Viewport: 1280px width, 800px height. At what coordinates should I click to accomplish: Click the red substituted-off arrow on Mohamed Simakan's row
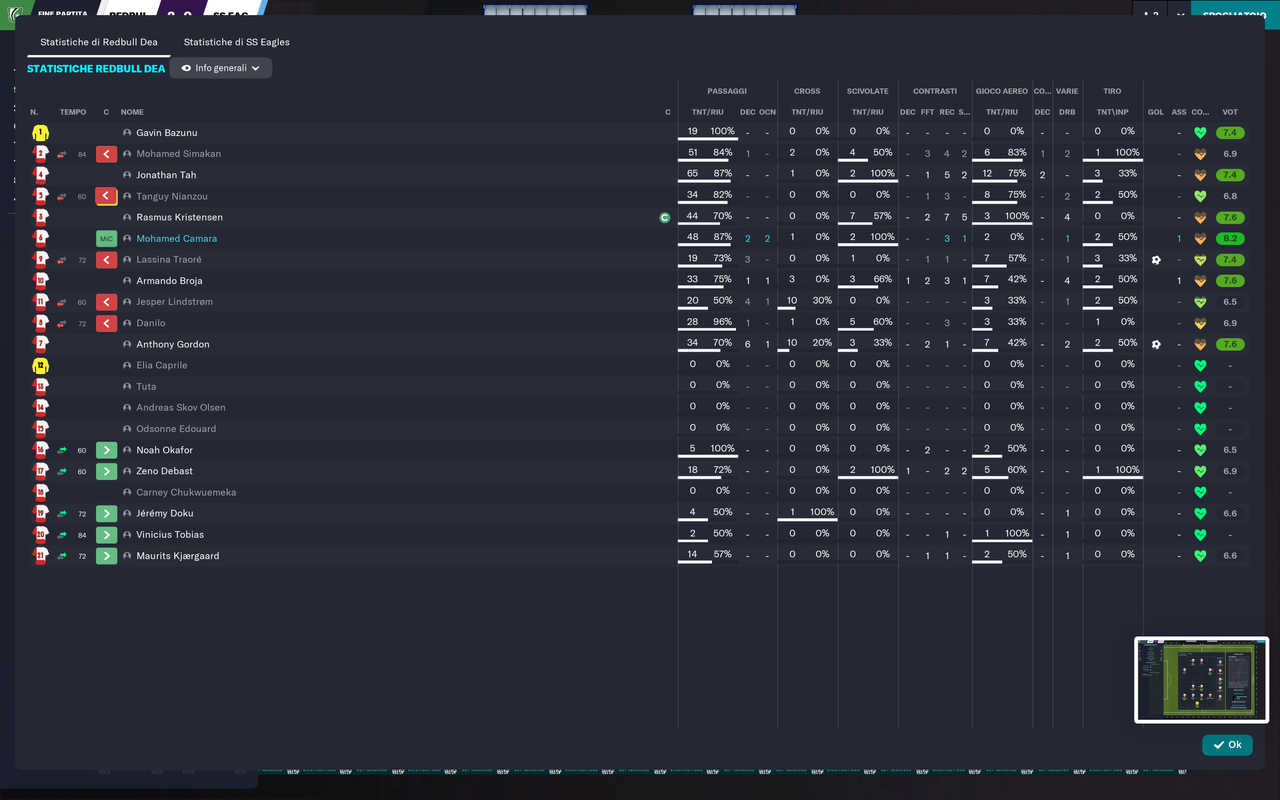(106, 154)
